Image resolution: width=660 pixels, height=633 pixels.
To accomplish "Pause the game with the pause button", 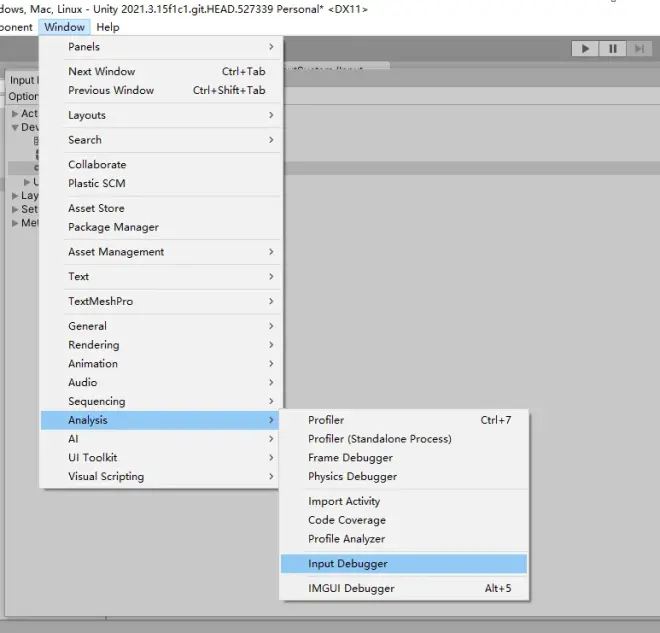I will pos(612,48).
